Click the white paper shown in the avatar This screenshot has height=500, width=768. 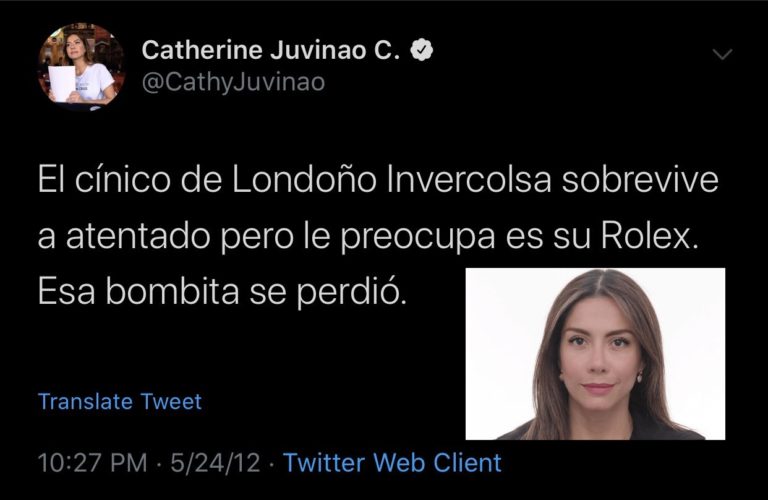coord(62,84)
